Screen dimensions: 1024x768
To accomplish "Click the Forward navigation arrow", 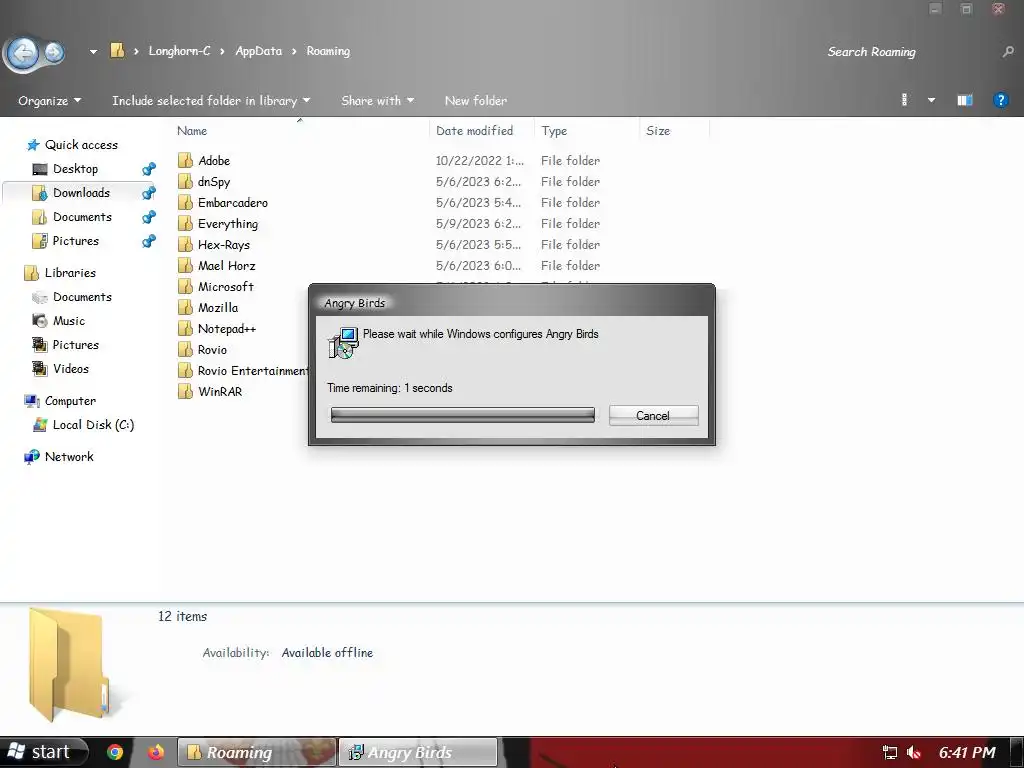I will coord(54,52).
